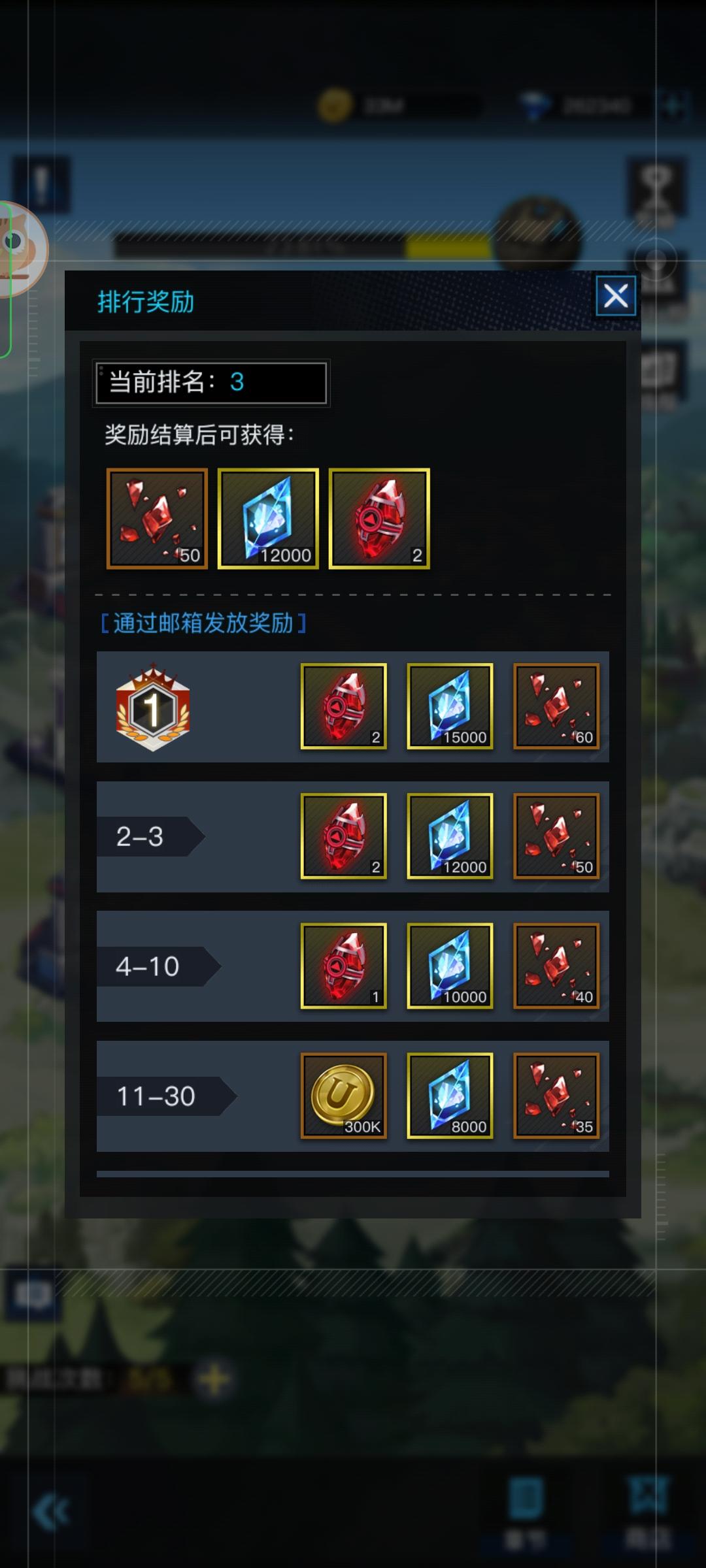Screen dimensions: 706x1568
Task: Select rank 1 red gem reward
Action: (x=344, y=706)
